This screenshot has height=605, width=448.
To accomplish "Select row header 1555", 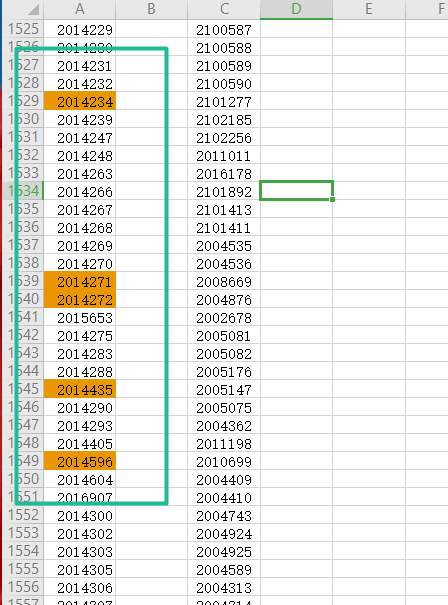I will tap(23, 569).
